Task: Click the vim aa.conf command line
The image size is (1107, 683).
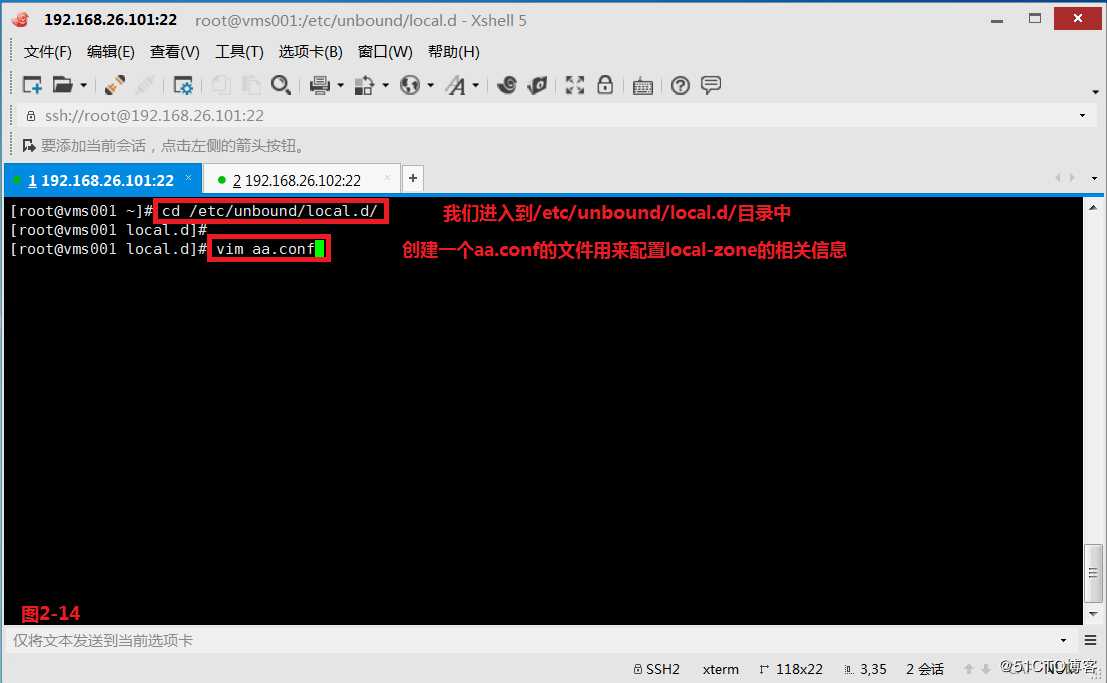Action: pos(265,249)
